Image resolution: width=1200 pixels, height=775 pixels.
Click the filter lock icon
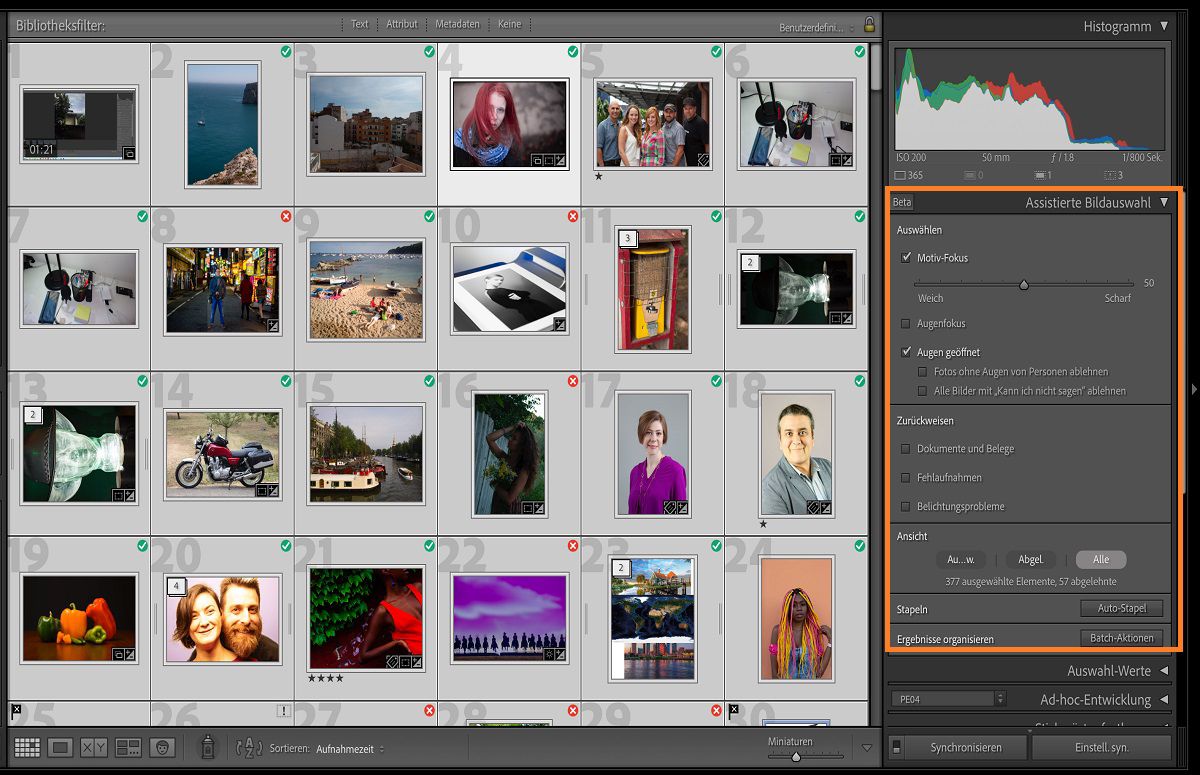(x=868, y=24)
